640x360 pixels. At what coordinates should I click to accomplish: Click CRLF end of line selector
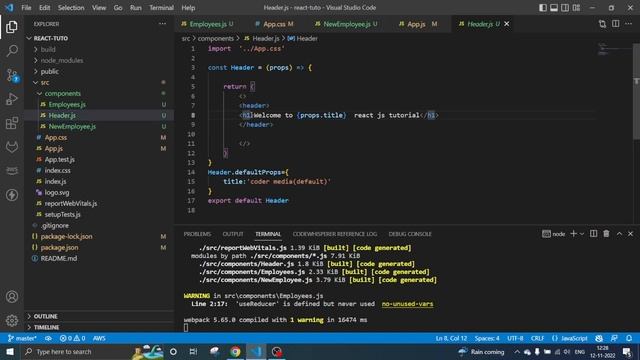(537, 338)
